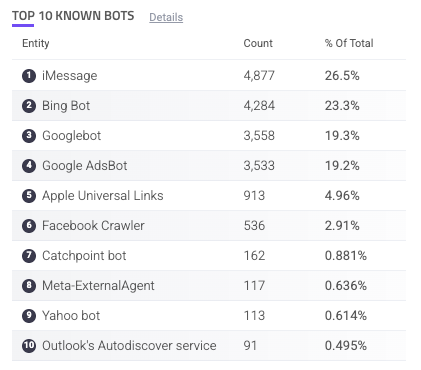The height and width of the screenshot is (370, 421).
Task: Select the Googlebot entity name
Action: [71, 136]
